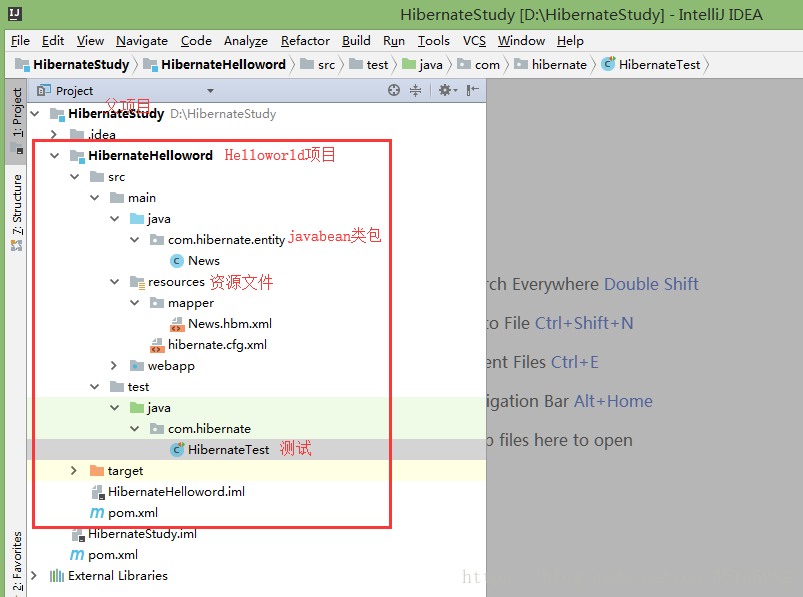Screen dimensions: 803x597
Task: Collapse the main folder
Action: pyautogui.click(x=95, y=198)
